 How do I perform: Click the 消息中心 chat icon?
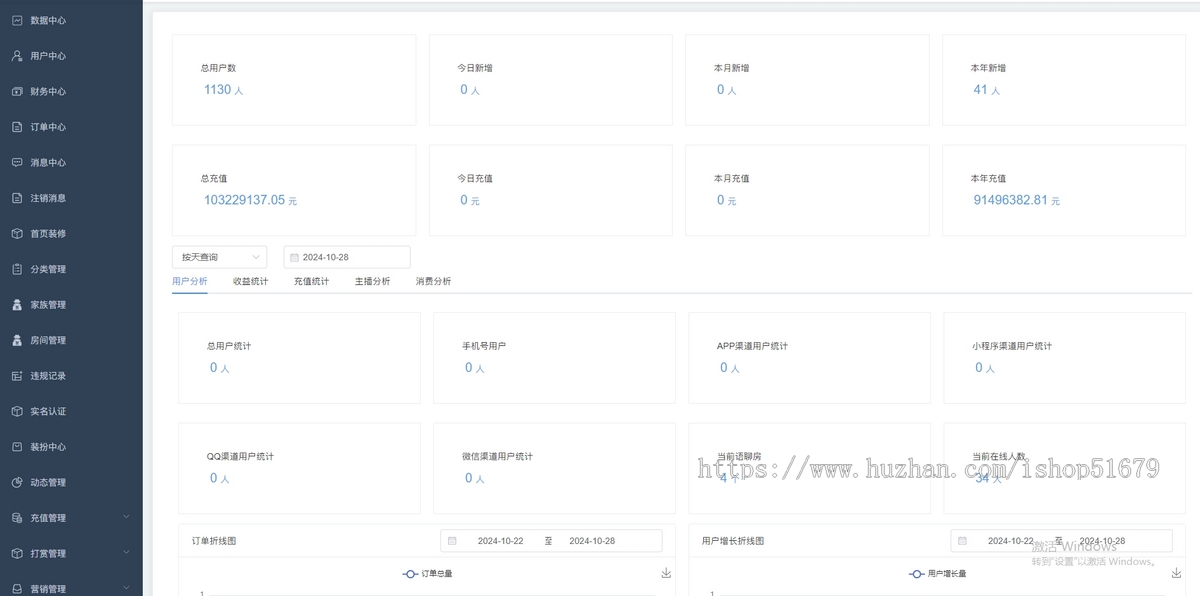tap(17, 162)
